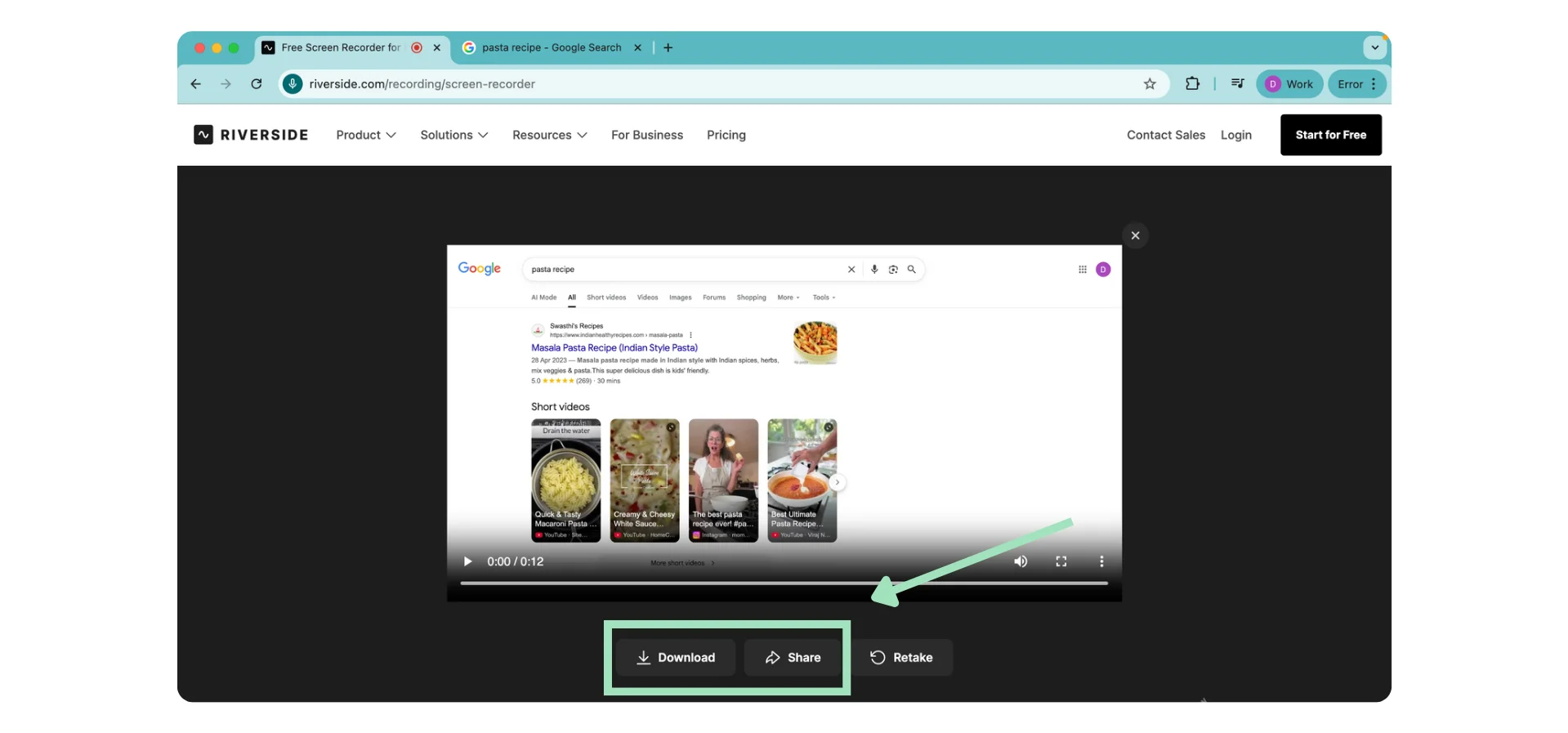Click the short videos next arrow
Image resolution: width=1568 pixels, height=733 pixels.
click(838, 482)
